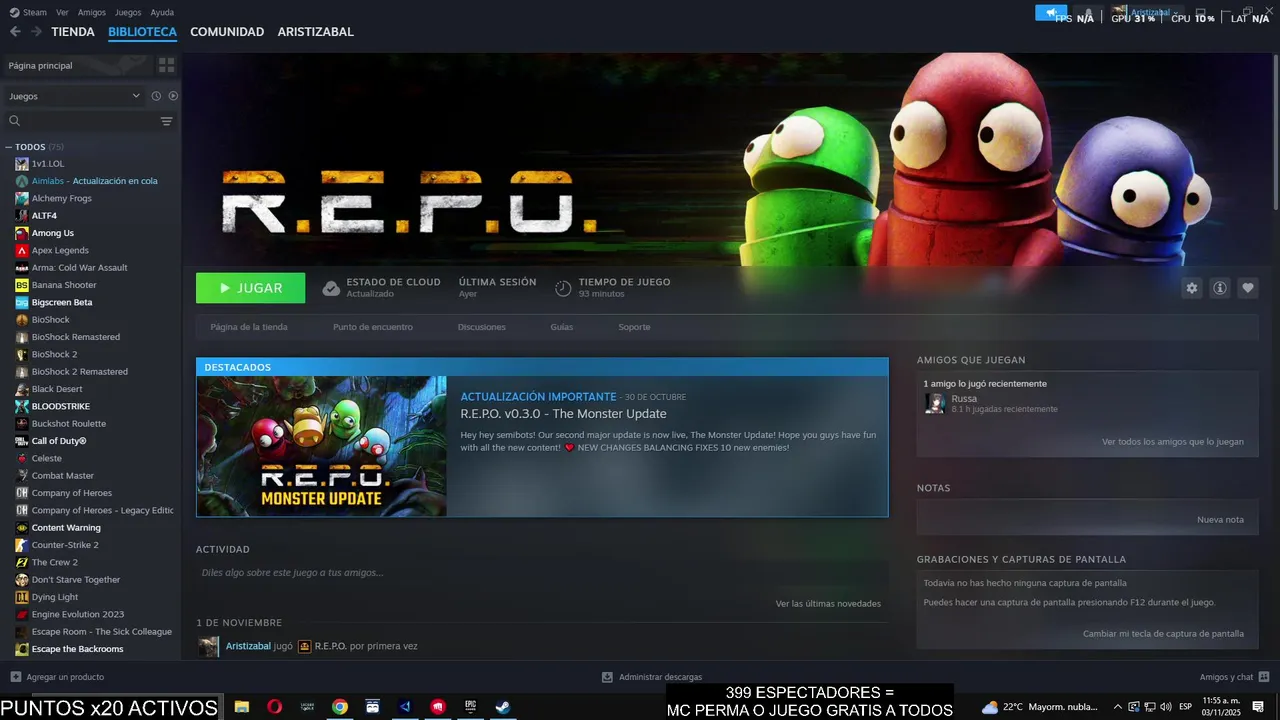The height and width of the screenshot is (720, 1280).
Task: Click Ver las últimas novedades
Action: (828, 604)
